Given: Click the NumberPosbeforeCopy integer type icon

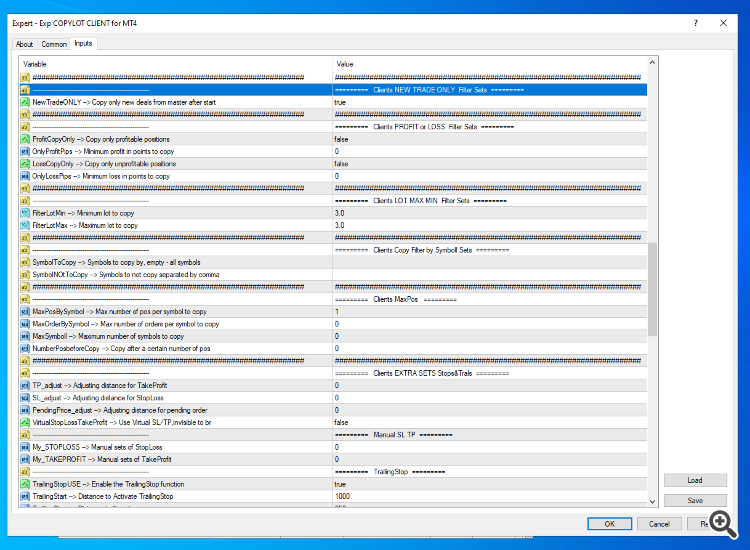Looking at the screenshot, I should 25,349.
